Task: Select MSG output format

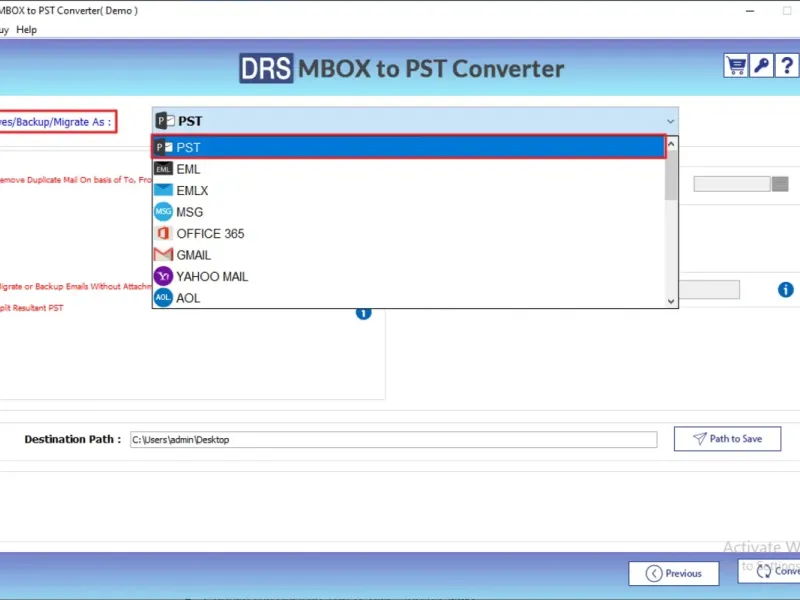Action: [409, 212]
